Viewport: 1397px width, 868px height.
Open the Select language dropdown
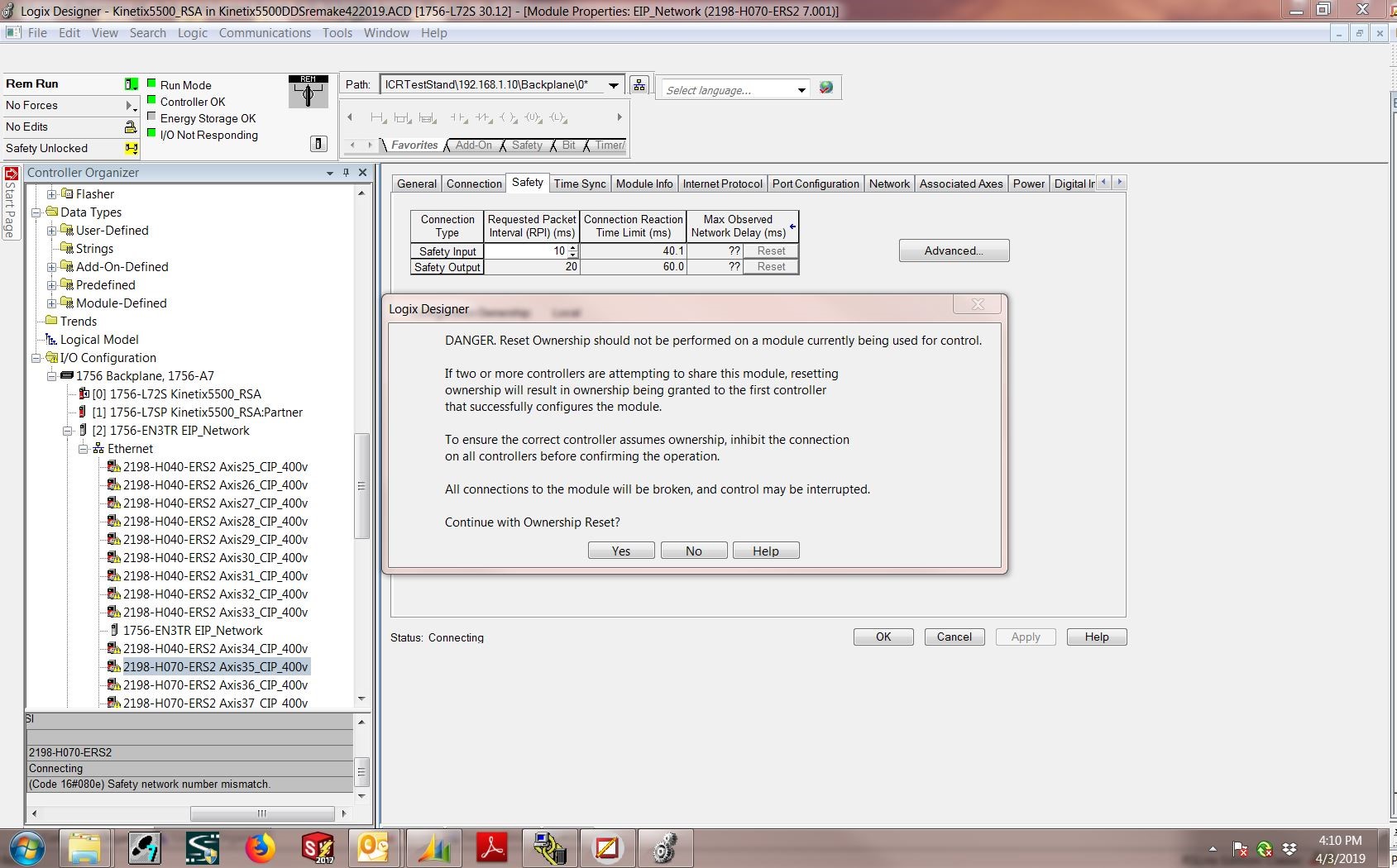[801, 90]
